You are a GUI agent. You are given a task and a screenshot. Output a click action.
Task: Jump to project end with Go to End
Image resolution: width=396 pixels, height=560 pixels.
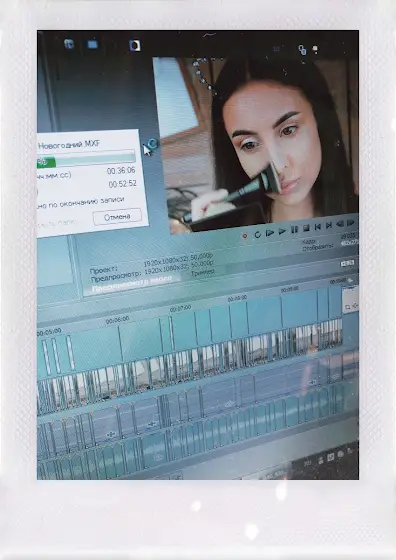pyautogui.click(x=329, y=225)
